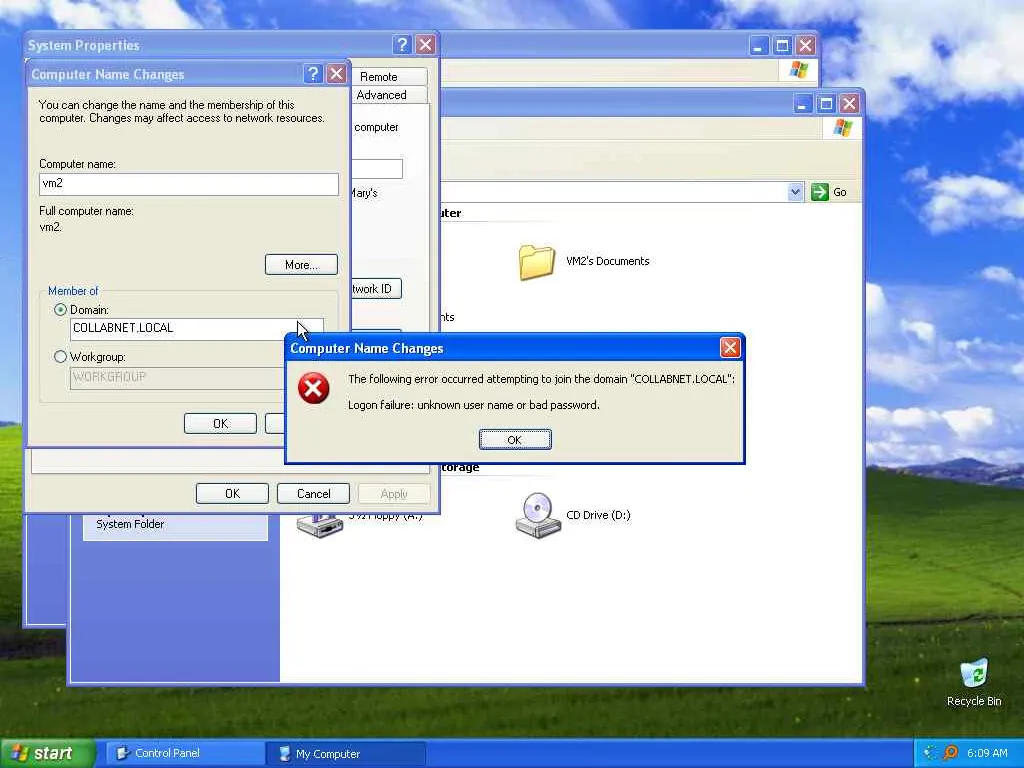Click Cancel in System Properties

pos(313,494)
